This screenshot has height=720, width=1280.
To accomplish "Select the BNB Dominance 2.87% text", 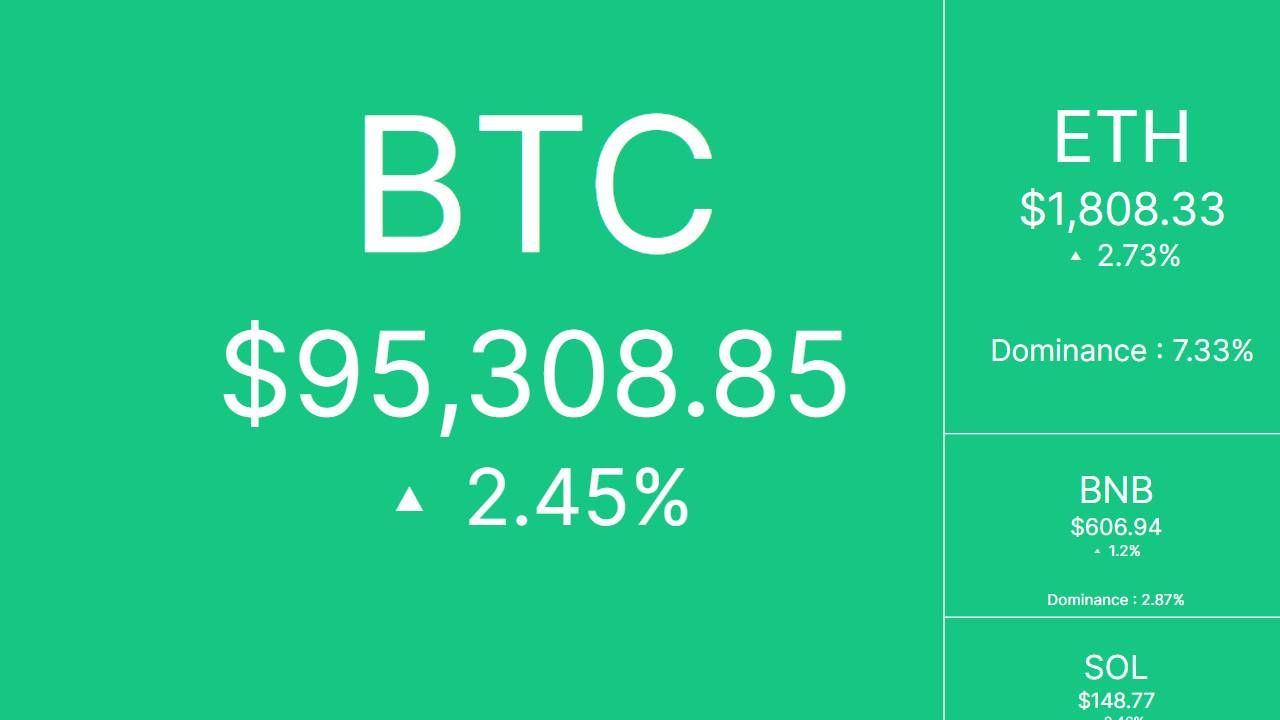I will 1115,600.
